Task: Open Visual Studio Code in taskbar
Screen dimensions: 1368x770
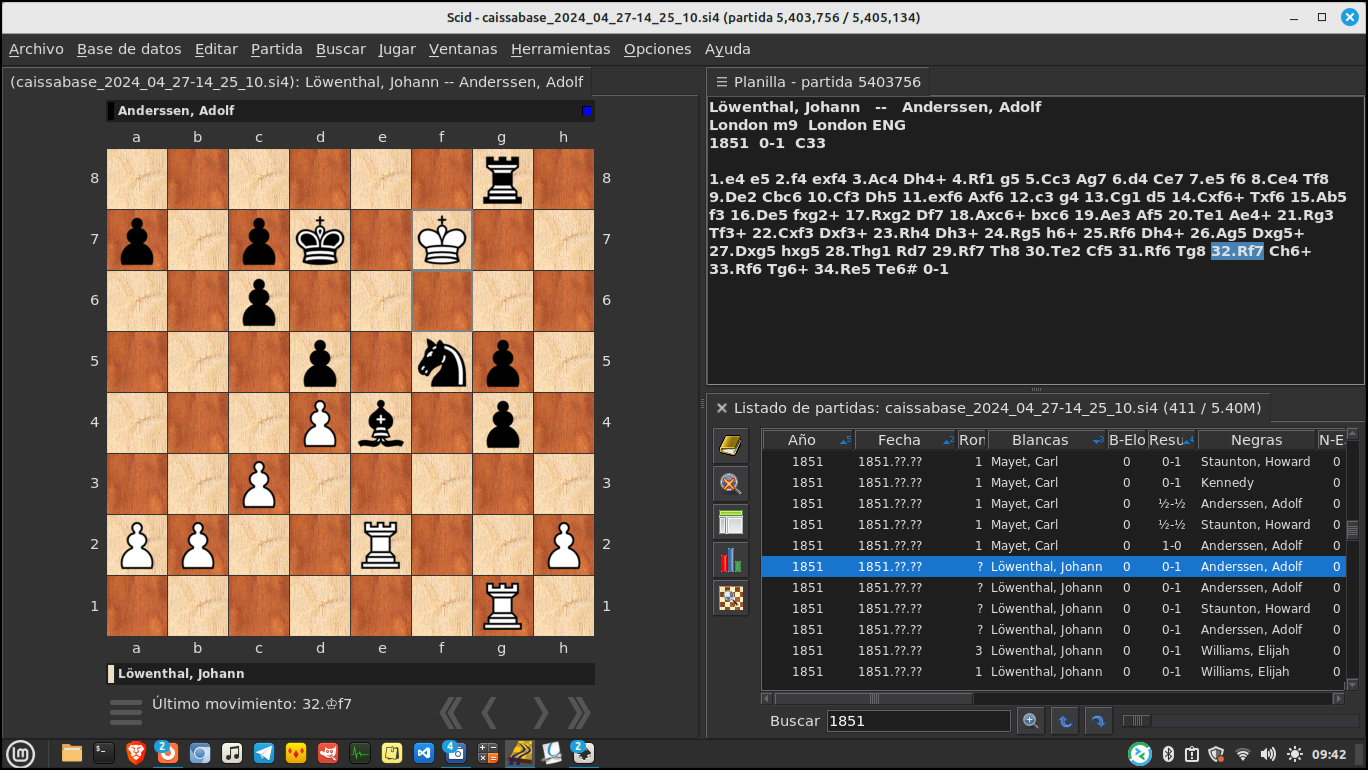Action: coord(424,753)
